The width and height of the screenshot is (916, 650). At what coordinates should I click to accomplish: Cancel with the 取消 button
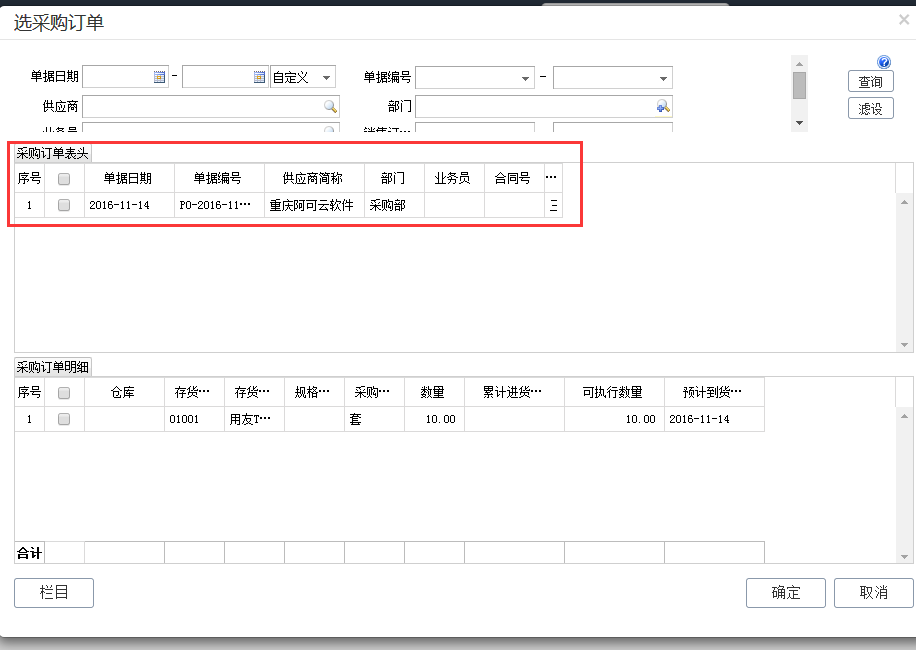[873, 593]
